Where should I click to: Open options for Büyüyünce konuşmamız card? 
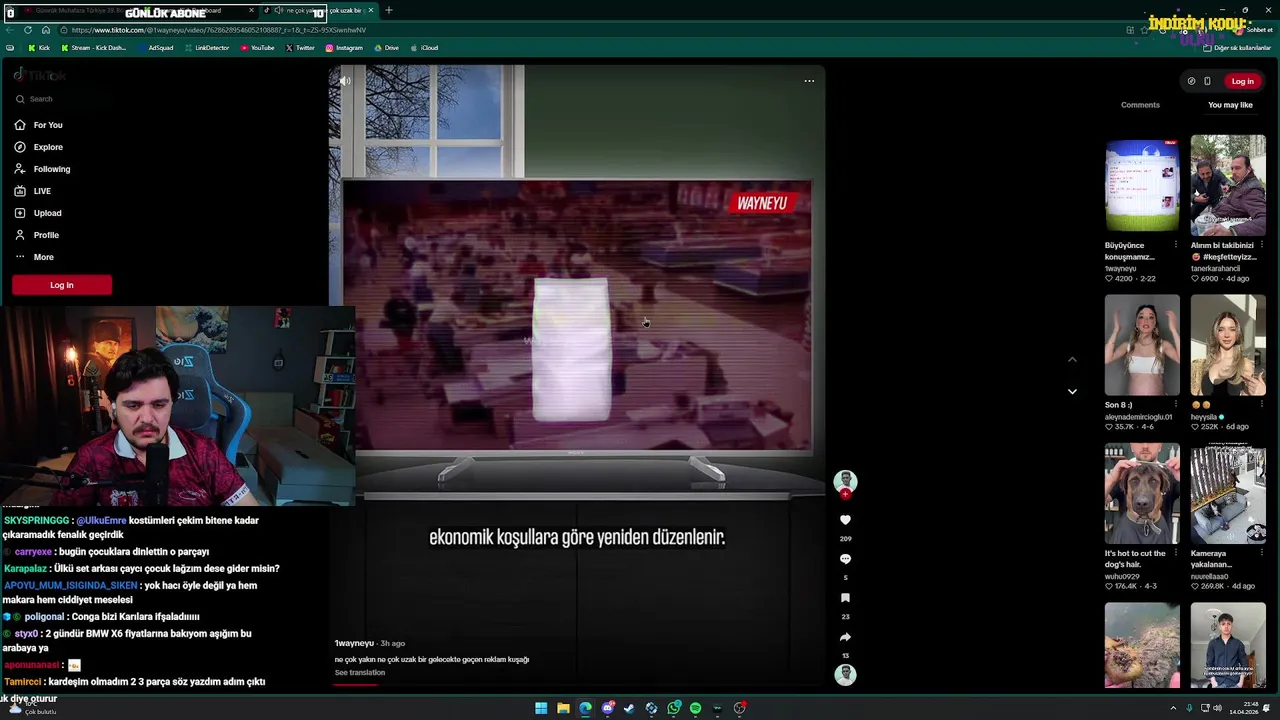click(1175, 245)
